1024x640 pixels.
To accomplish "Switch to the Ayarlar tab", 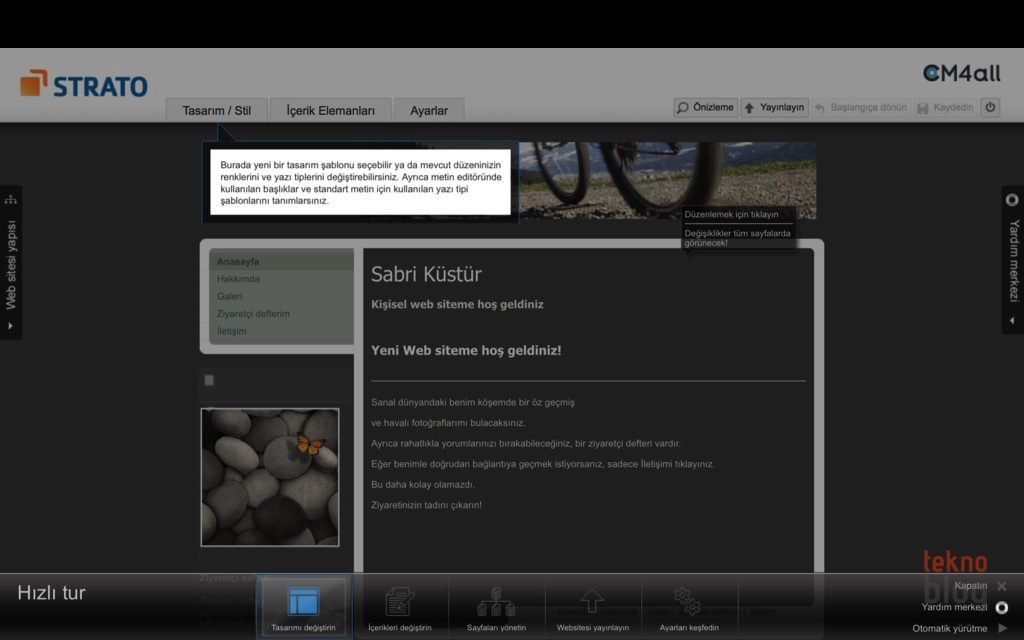I will 429,111.
